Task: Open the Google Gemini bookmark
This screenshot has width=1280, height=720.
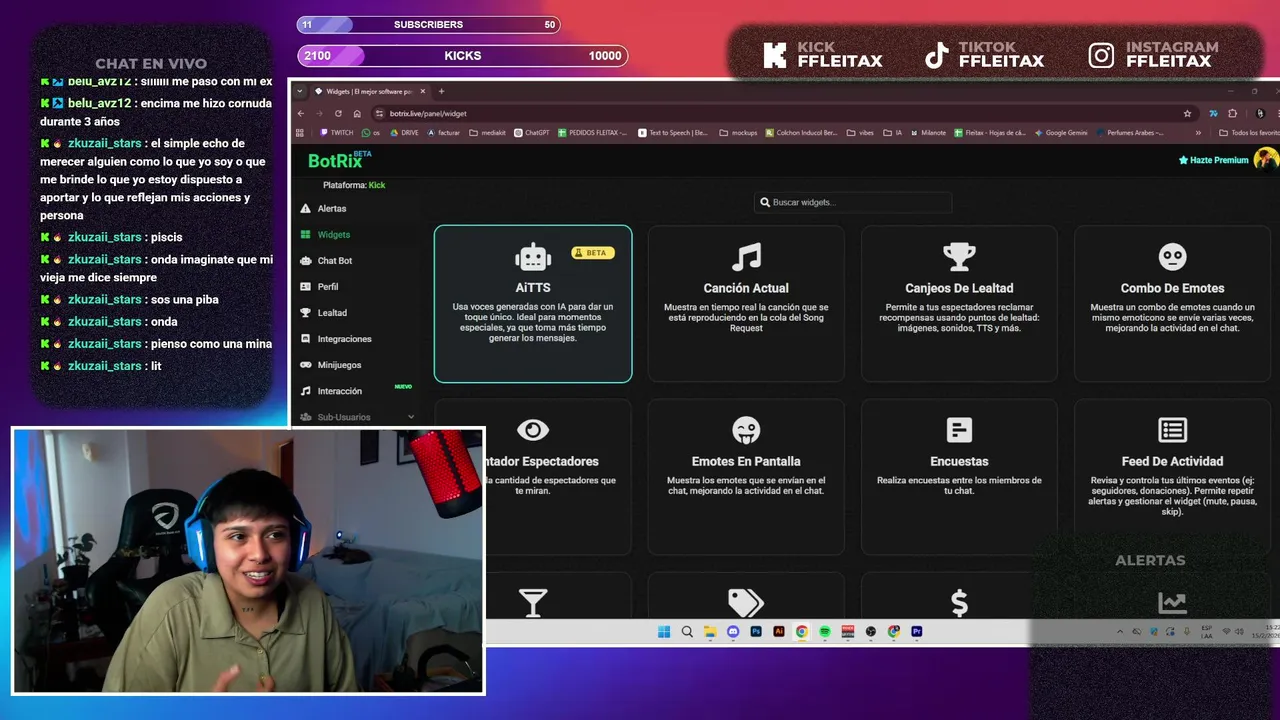Action: click(1061, 132)
